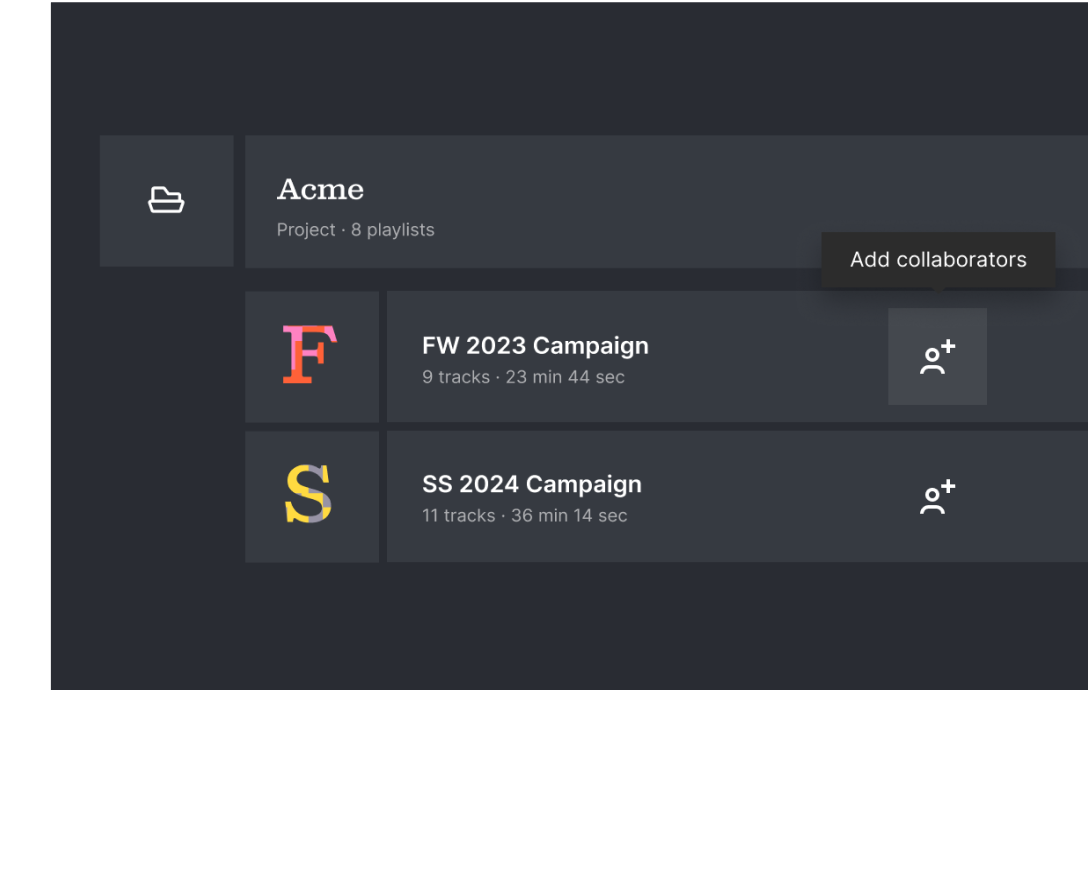Click the "11 tracks · 36 min 14 sec" text
This screenshot has height=876, width=1088.
pos(524,516)
